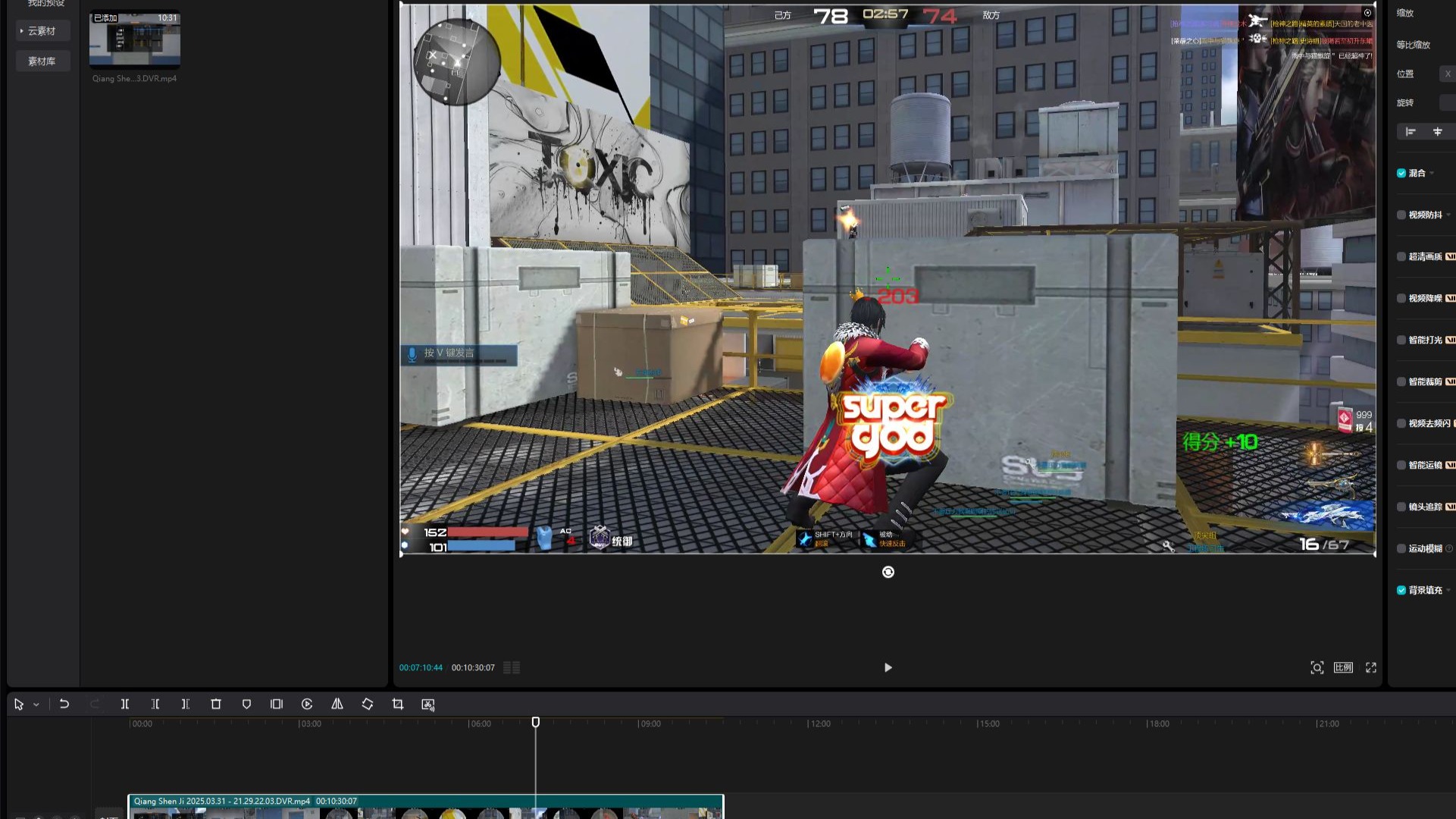
Task: Expand the 混合 section arrow
Action: [x=1432, y=174]
